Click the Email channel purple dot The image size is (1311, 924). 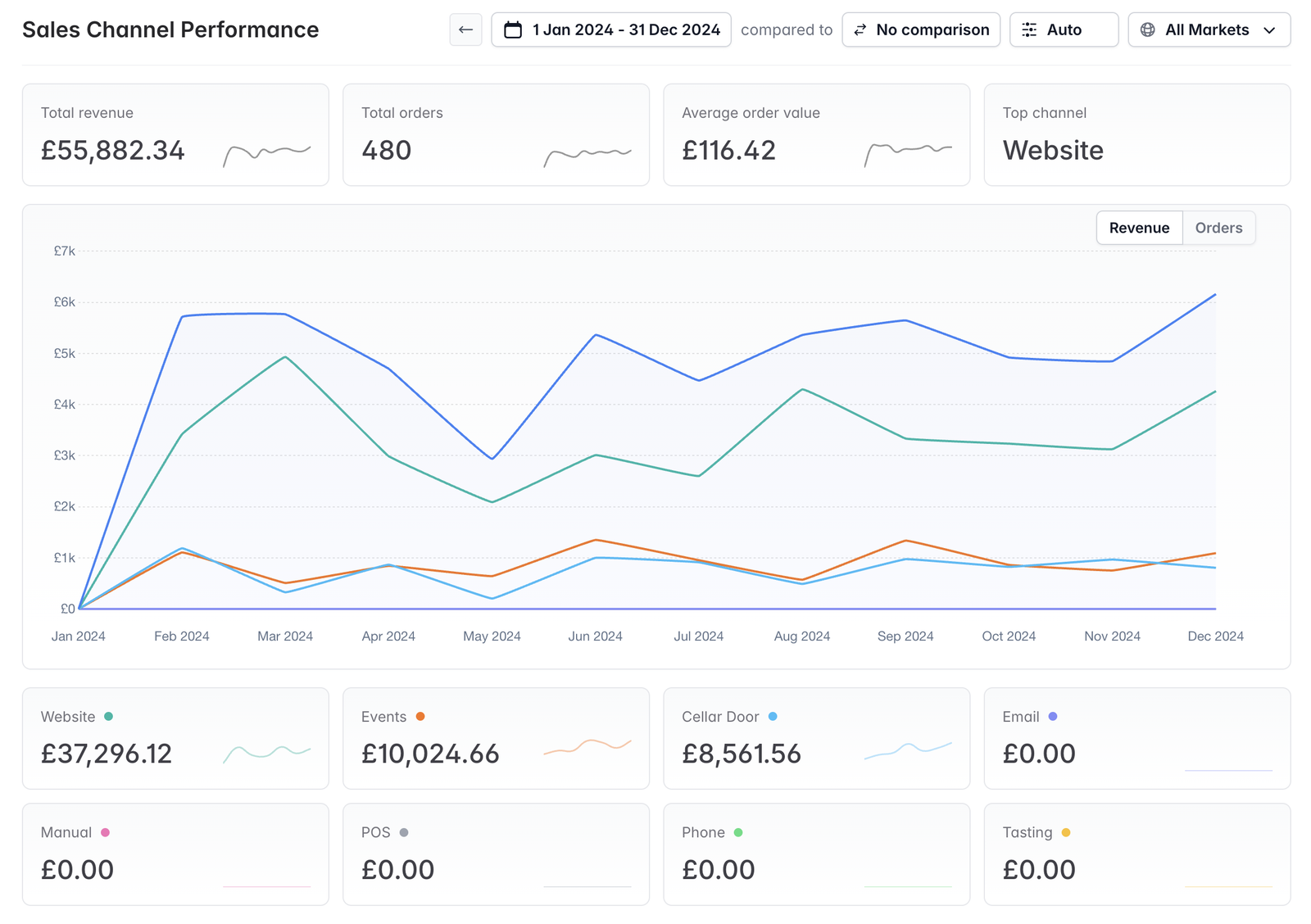1053,717
